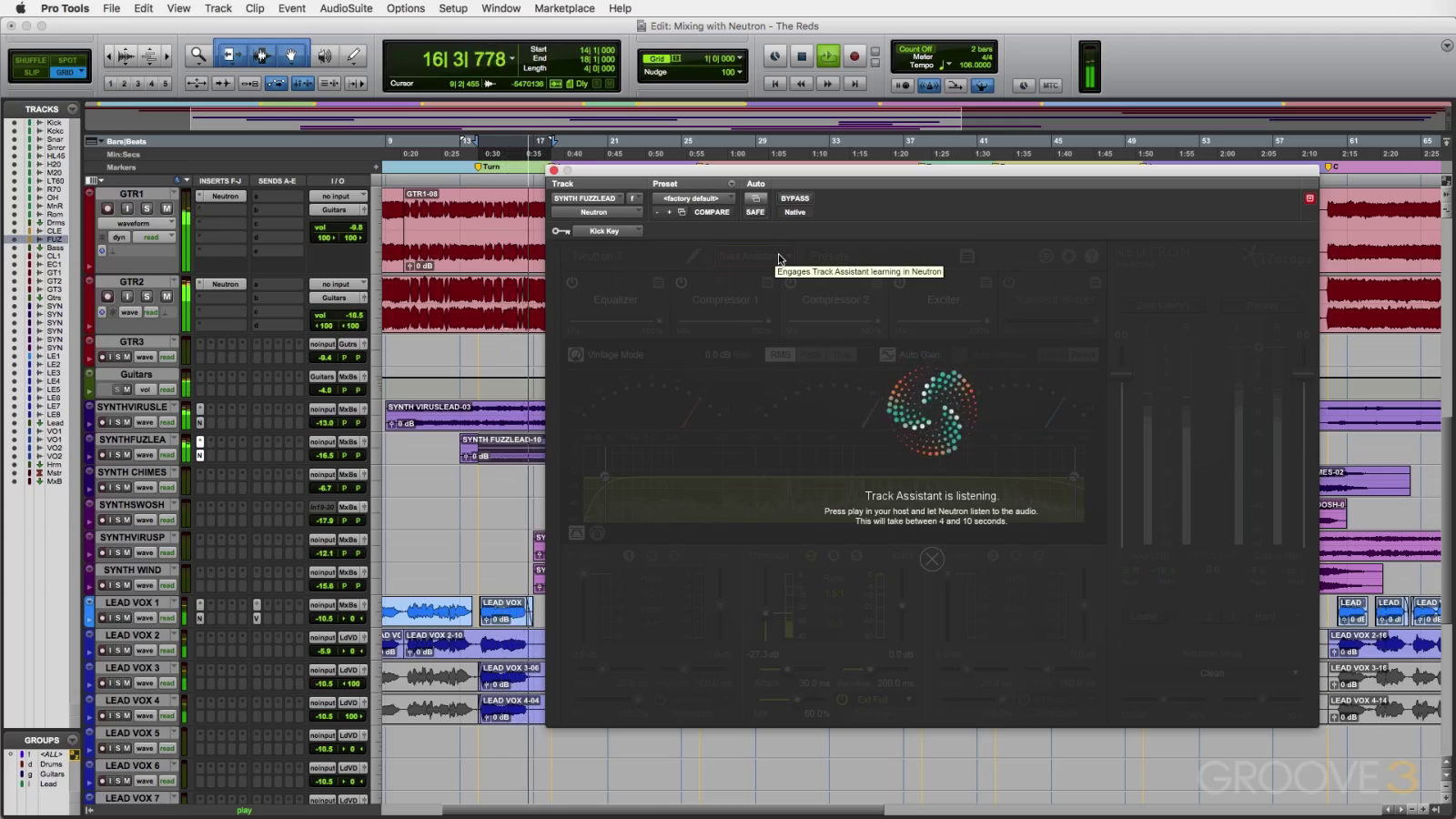Select the Pencil tool
This screenshot has height=819, width=1456.
(x=354, y=56)
